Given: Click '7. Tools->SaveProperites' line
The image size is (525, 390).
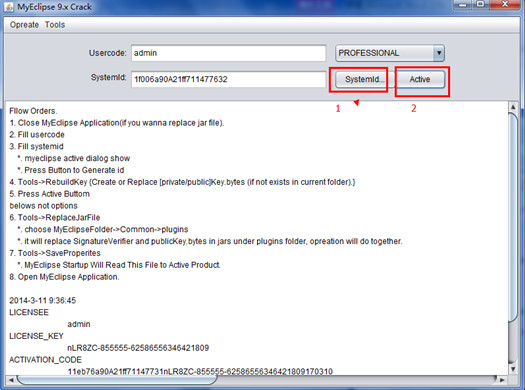Looking at the screenshot, I should tap(55, 253).
